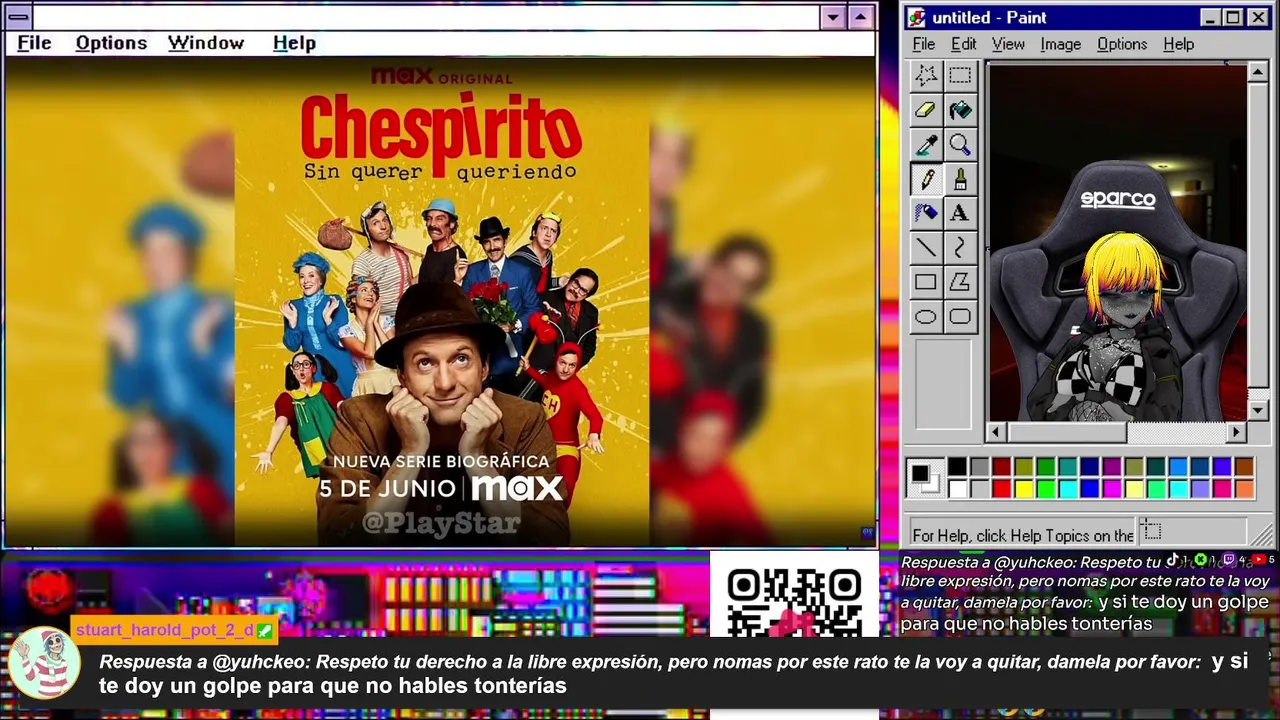
Task: Select the rectangular Select tool in Paint
Action: [x=960, y=75]
